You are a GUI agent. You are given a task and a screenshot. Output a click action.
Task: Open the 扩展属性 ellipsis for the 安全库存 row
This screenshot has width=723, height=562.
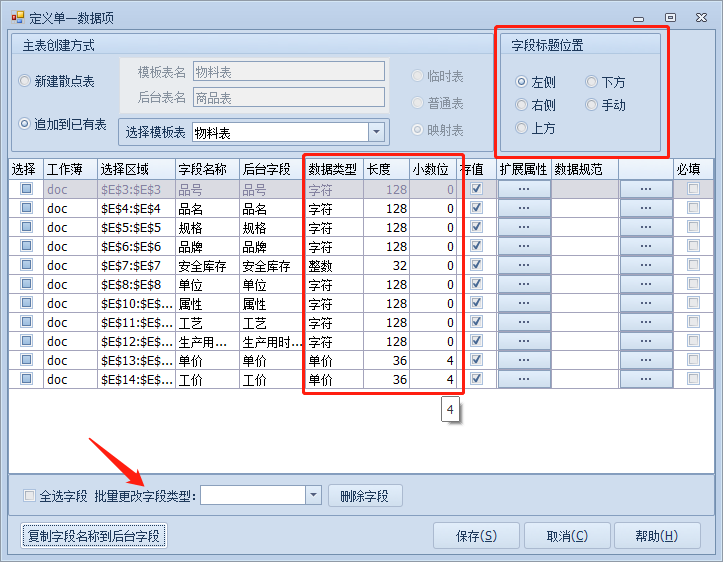[x=524, y=265]
